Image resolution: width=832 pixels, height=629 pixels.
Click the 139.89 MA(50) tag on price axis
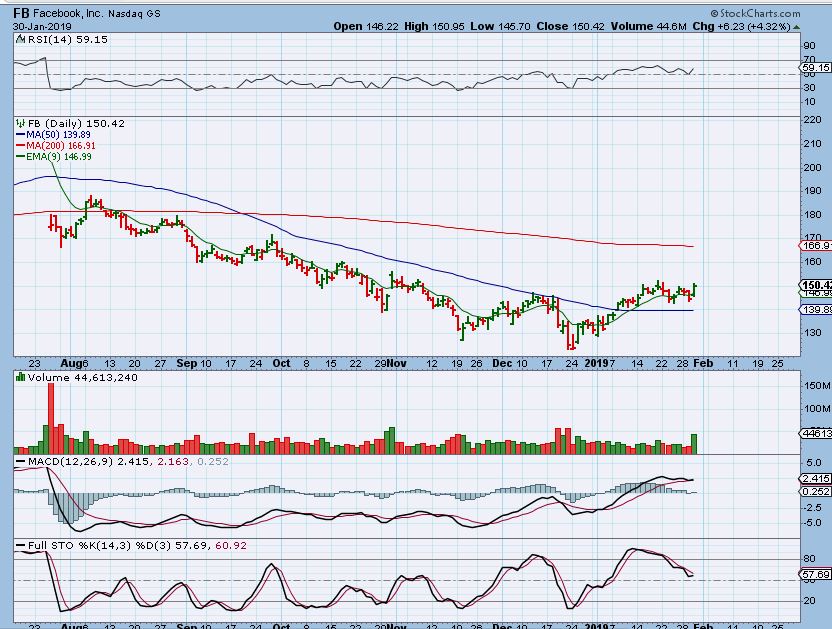click(x=816, y=309)
